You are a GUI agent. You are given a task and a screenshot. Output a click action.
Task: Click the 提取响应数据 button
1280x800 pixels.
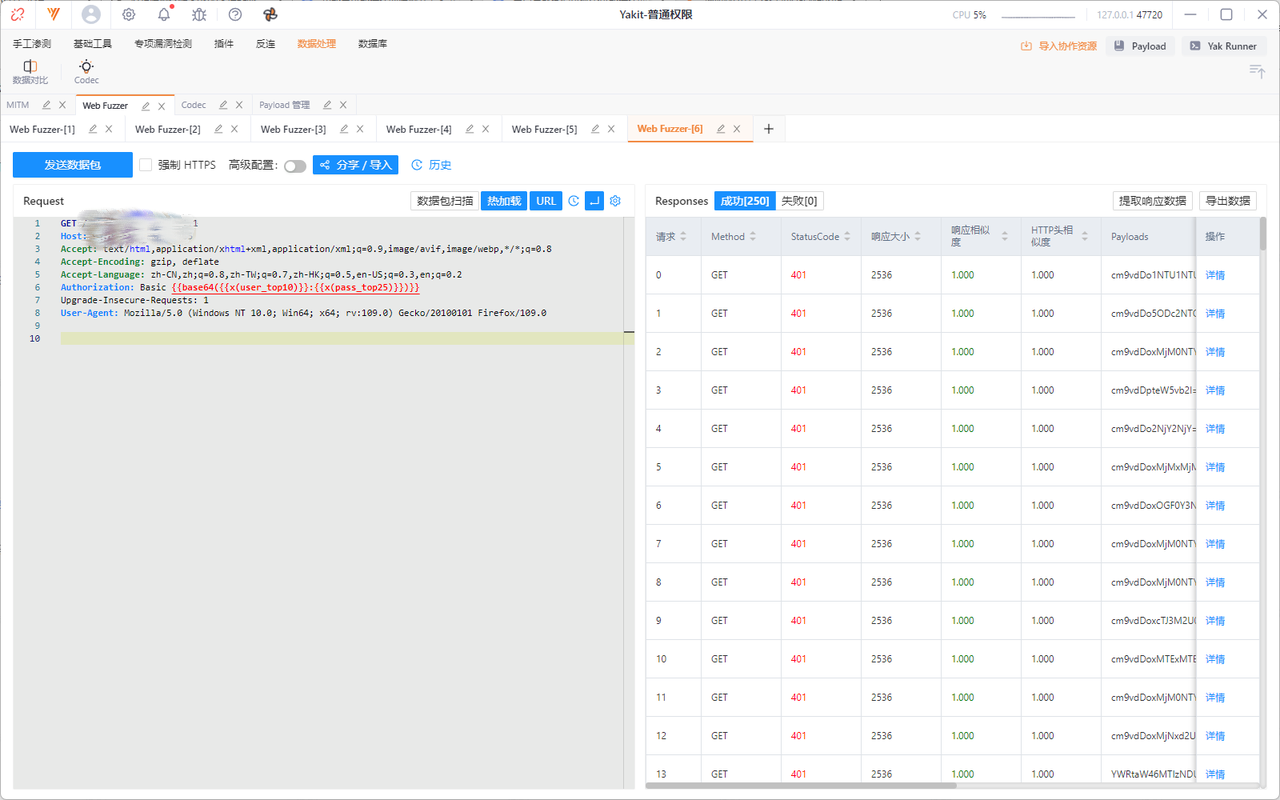click(1153, 201)
